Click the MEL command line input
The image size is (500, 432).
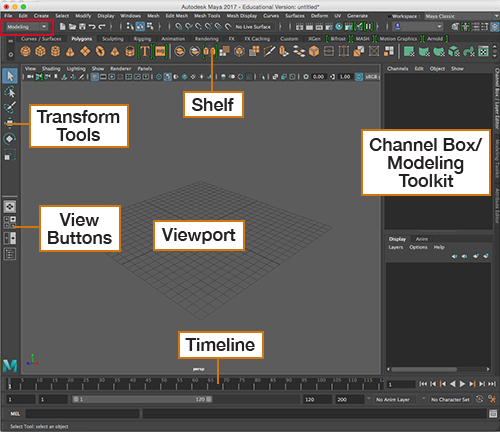click(82, 414)
